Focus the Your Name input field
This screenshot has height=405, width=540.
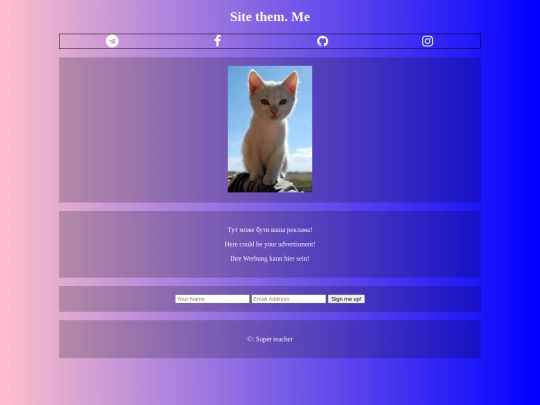tap(212, 299)
